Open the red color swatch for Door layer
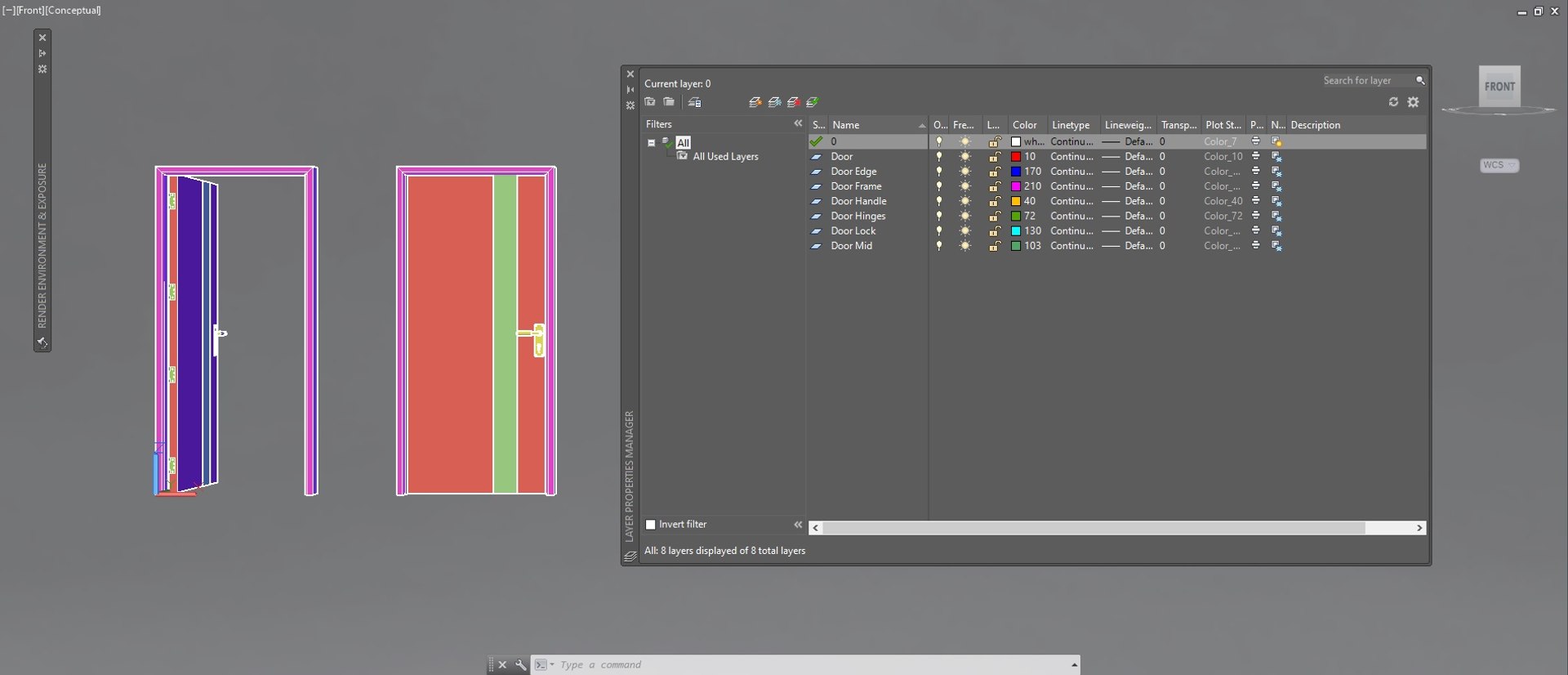 click(x=1016, y=157)
